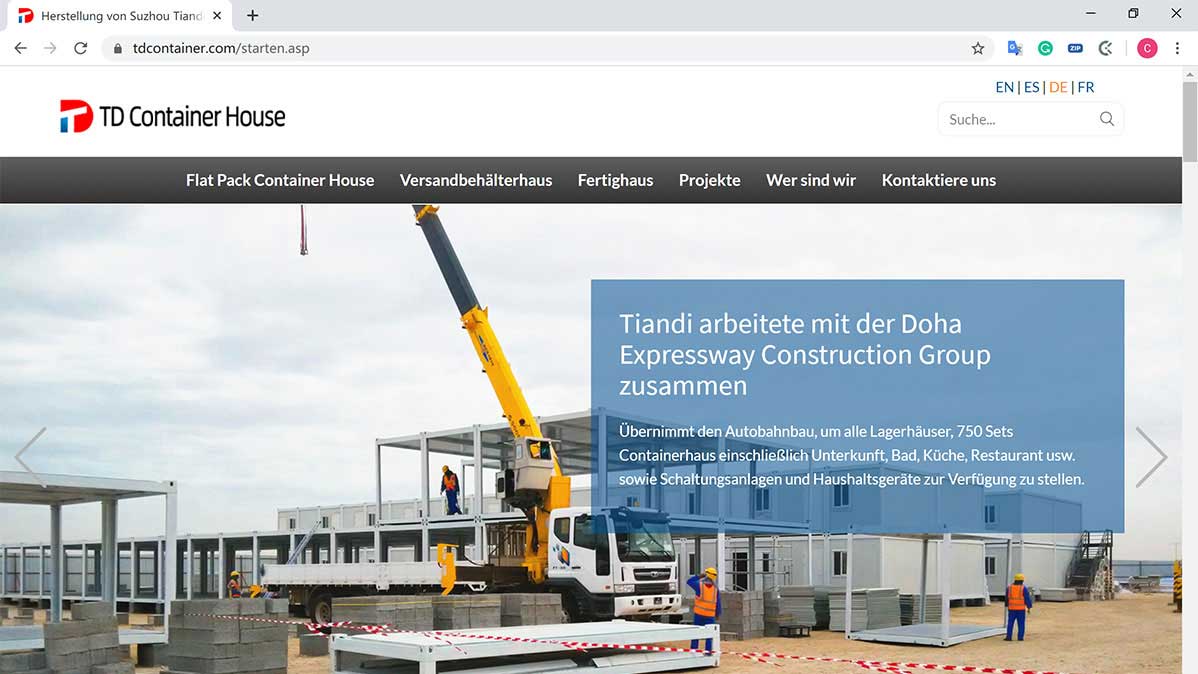Advance to next slide in banner
The width and height of the screenshot is (1198, 674).
(x=1151, y=456)
